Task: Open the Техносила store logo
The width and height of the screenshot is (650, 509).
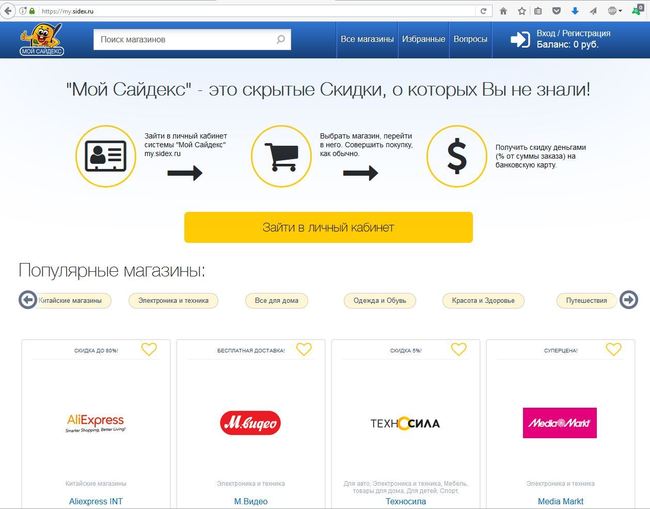Action: click(x=405, y=423)
